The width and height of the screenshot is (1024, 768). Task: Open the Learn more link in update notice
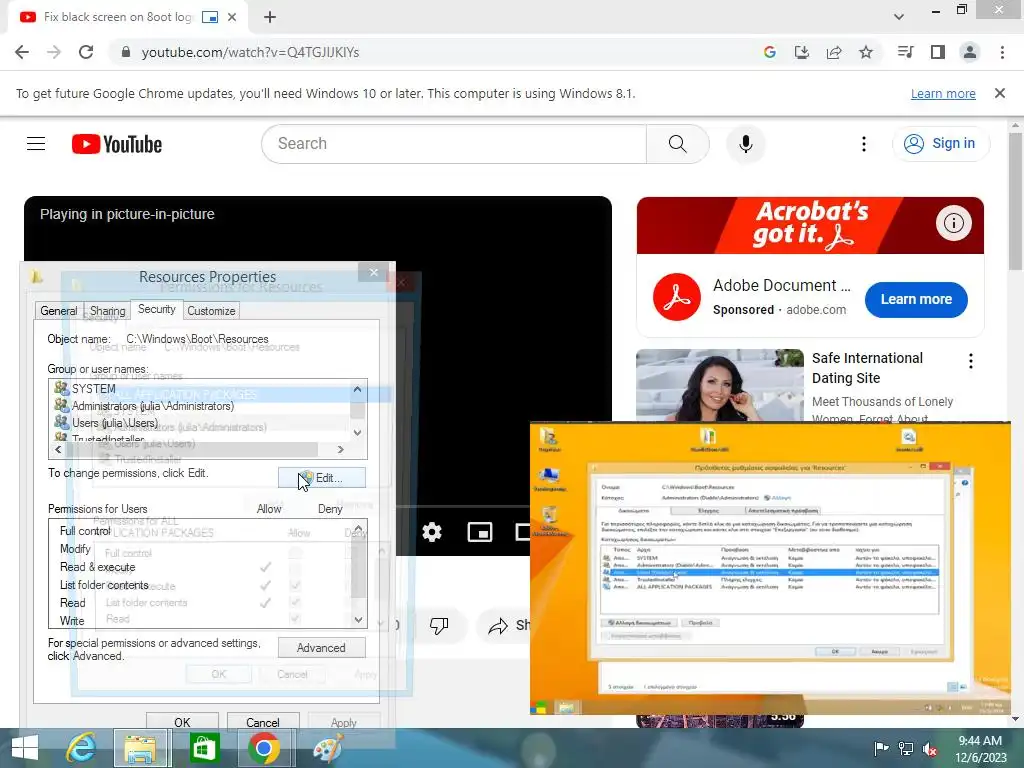click(943, 93)
